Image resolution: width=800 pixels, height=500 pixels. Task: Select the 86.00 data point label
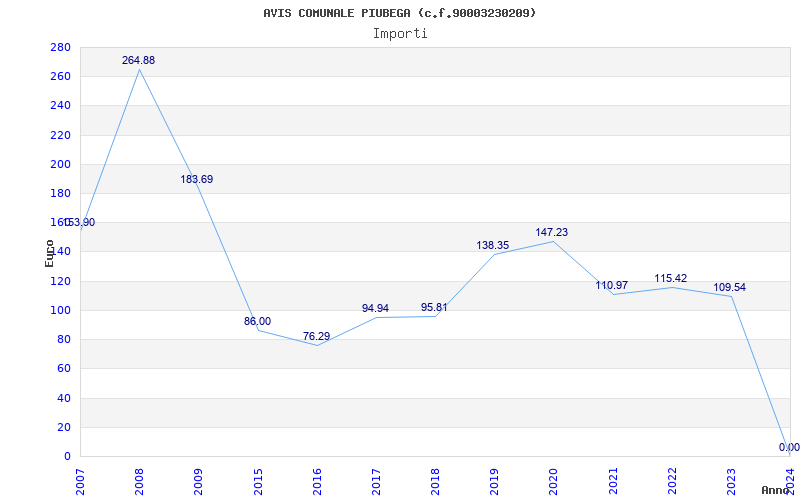coord(258,321)
